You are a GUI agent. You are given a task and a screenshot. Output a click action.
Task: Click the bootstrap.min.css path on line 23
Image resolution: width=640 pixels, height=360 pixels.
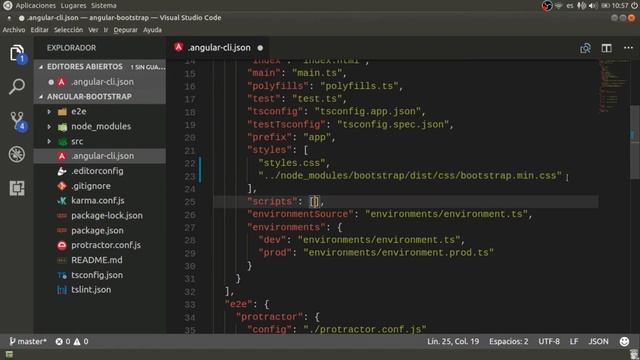click(410, 176)
